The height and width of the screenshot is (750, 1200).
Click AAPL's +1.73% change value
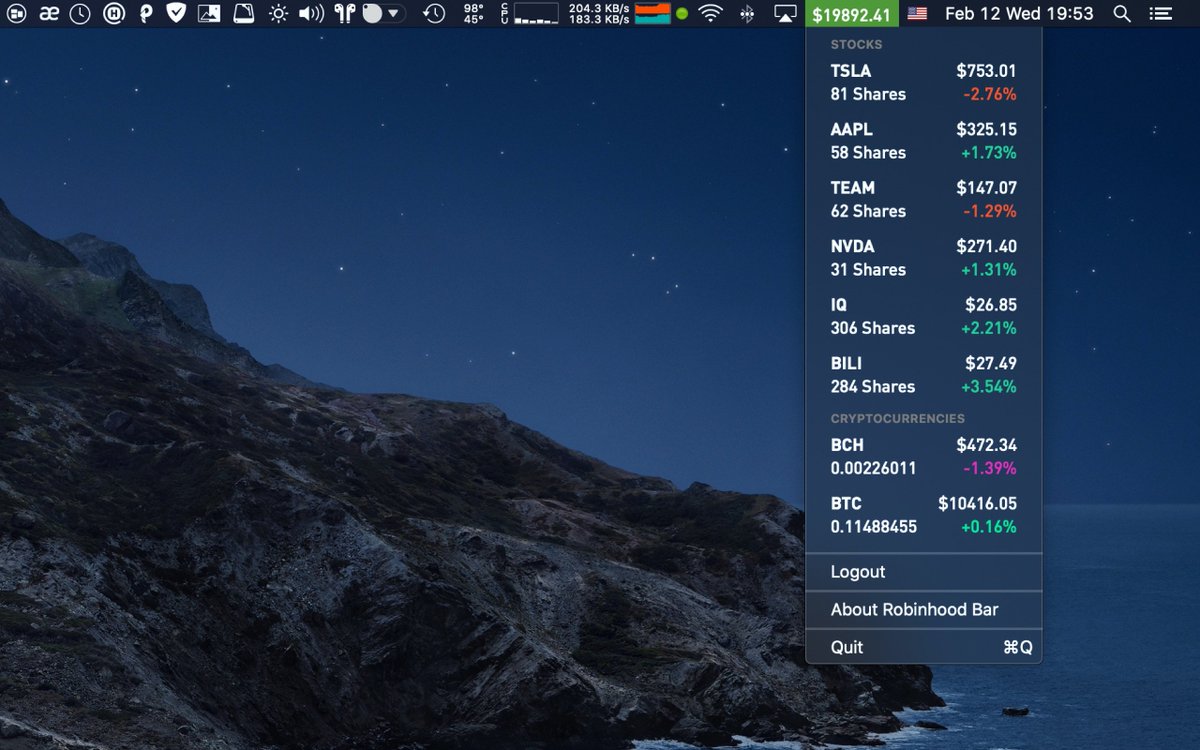tap(988, 153)
